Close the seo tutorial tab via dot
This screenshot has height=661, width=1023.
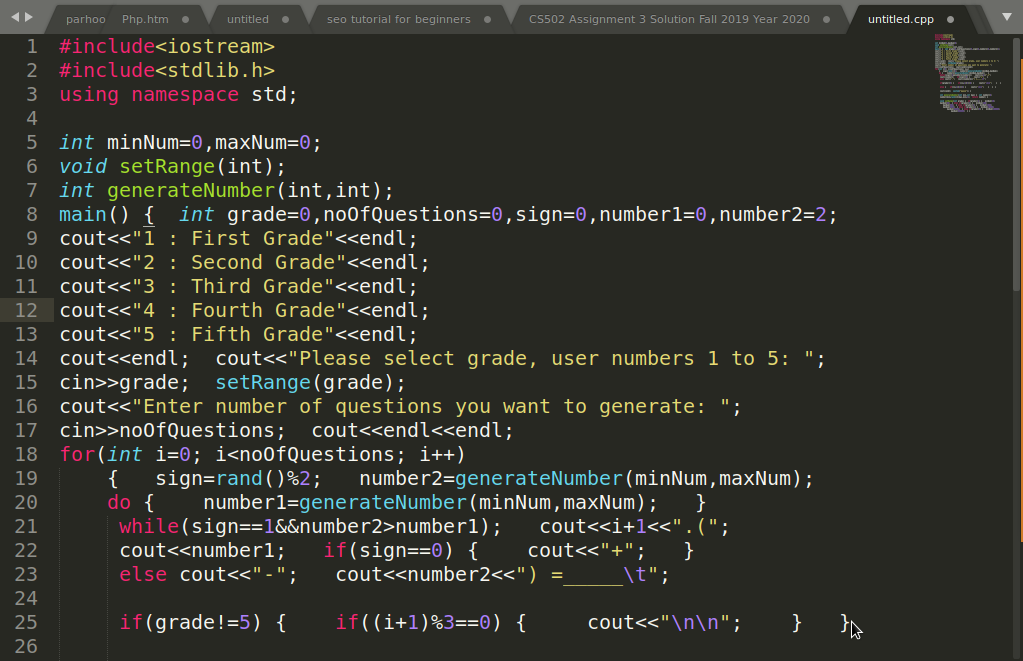click(x=487, y=20)
